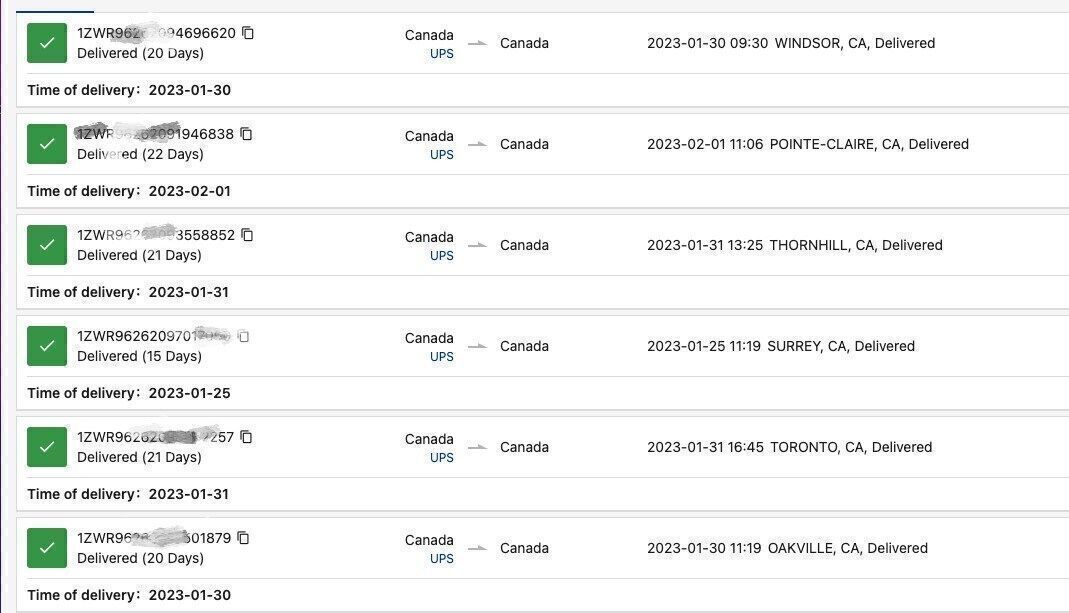This screenshot has width=1069, height=613.
Task: Open the UPS carrier link for the Pointe-Claire shipment
Action: [441, 155]
